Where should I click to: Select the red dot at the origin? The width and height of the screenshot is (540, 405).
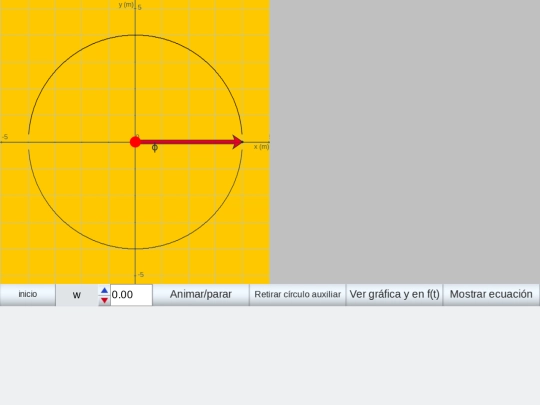[135, 142]
